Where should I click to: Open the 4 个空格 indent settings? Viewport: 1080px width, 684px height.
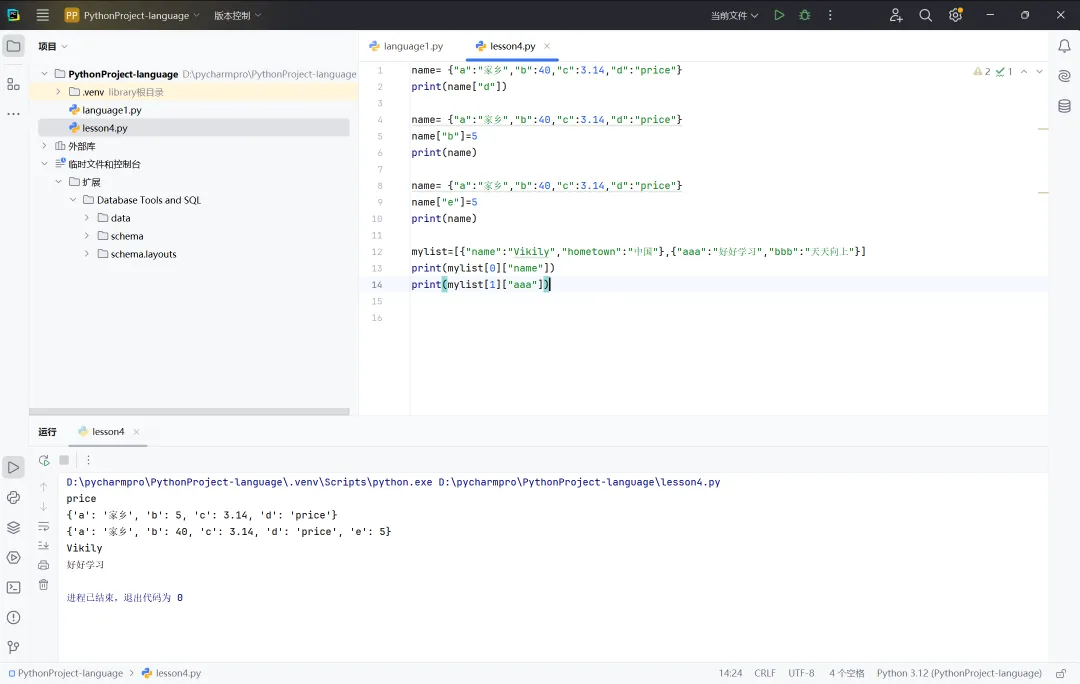click(x=847, y=674)
